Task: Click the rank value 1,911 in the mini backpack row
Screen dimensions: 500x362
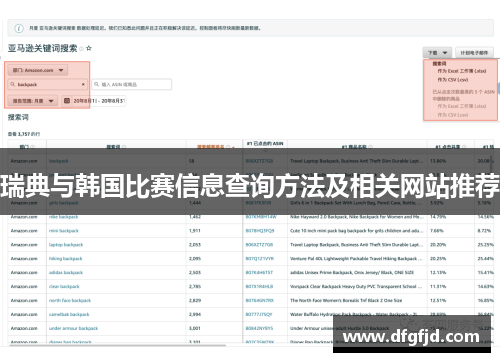Action: 195,231
